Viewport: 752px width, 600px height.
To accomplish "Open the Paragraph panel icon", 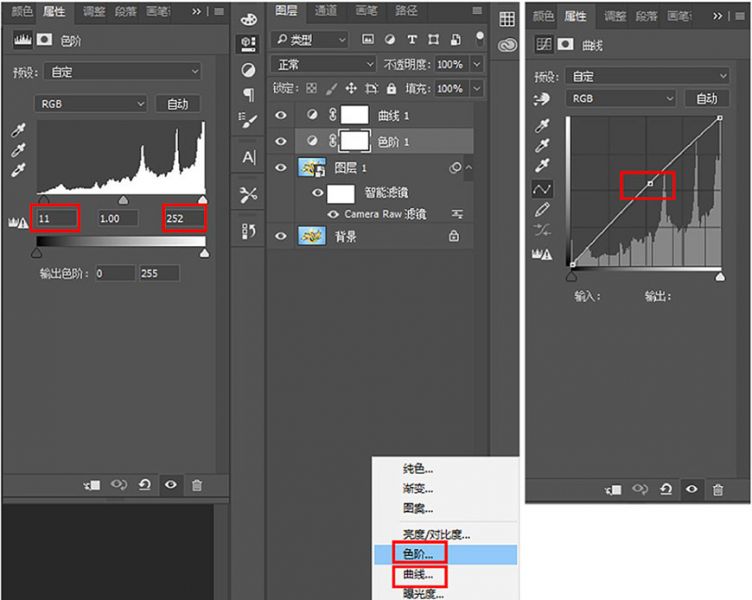I will 249,94.
